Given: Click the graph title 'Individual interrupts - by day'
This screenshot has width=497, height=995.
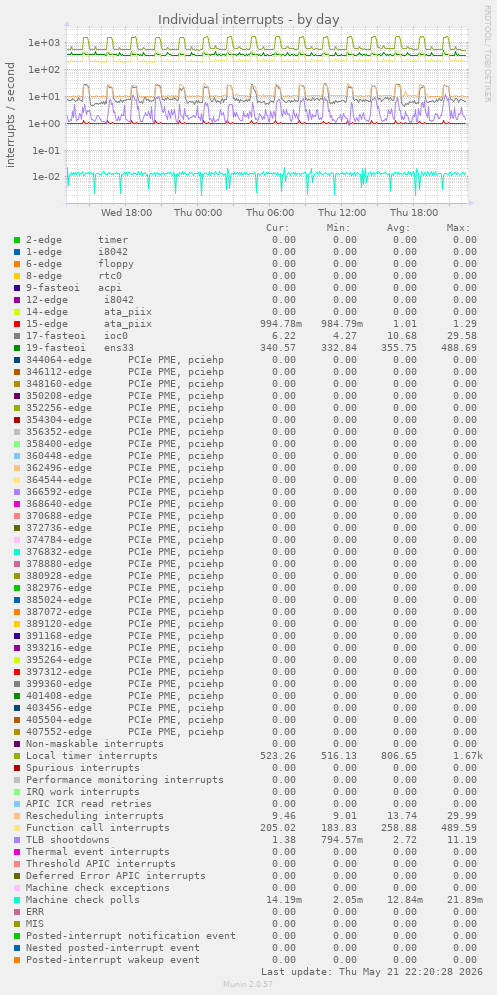Looking at the screenshot, I should click(249, 20).
